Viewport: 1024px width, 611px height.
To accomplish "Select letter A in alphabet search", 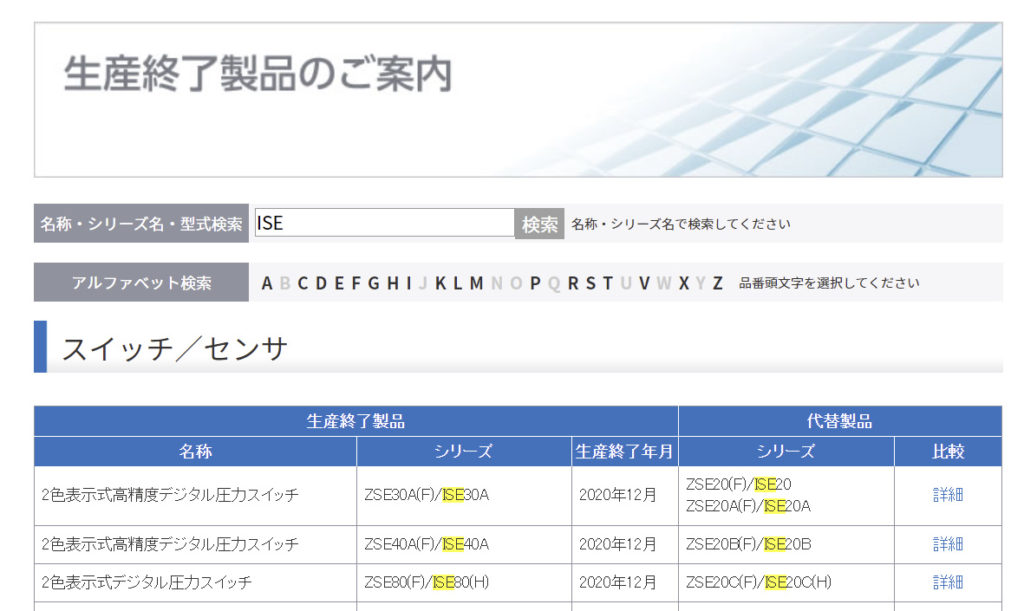I will [x=267, y=283].
